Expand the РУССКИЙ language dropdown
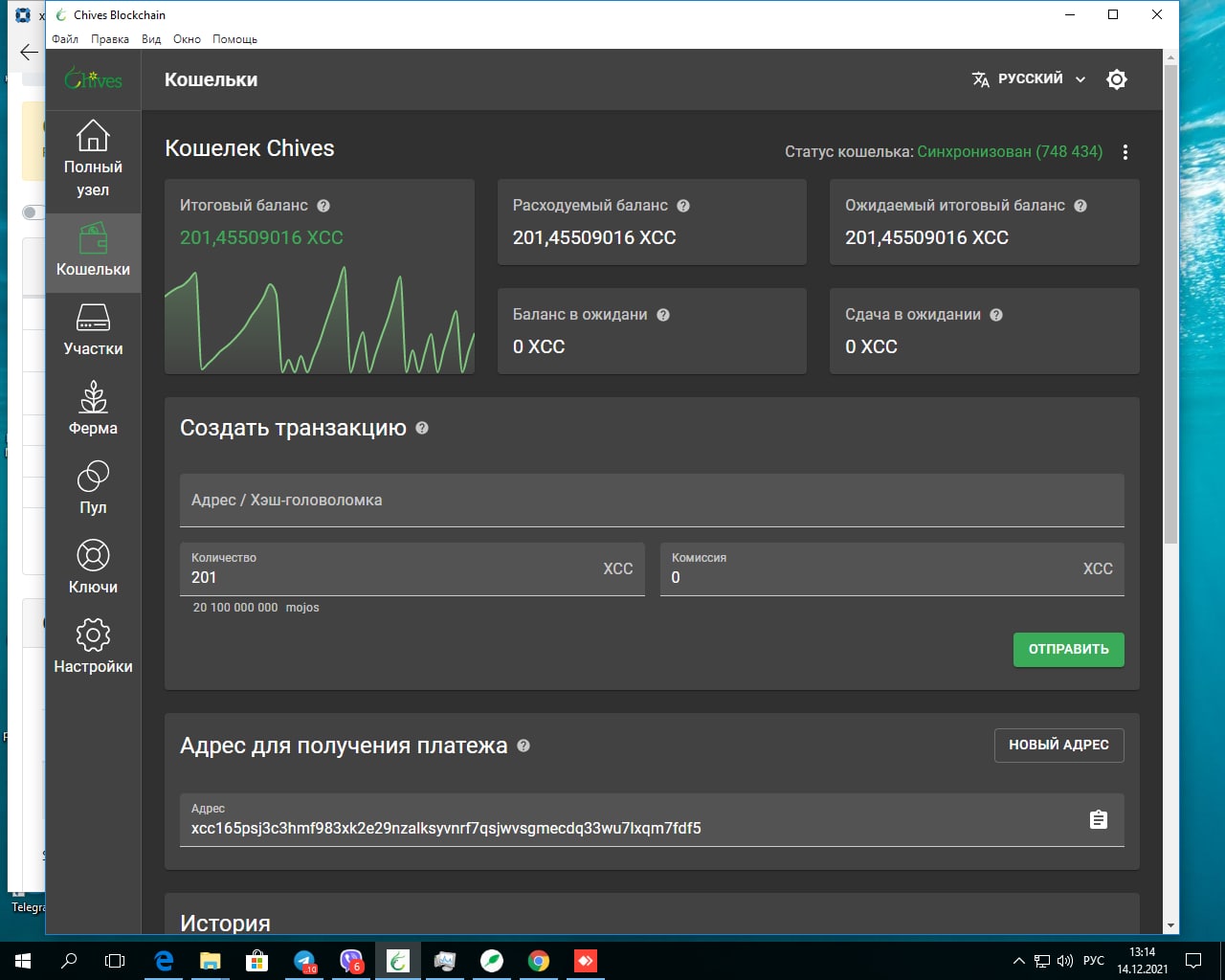1225x980 pixels. tap(1029, 79)
